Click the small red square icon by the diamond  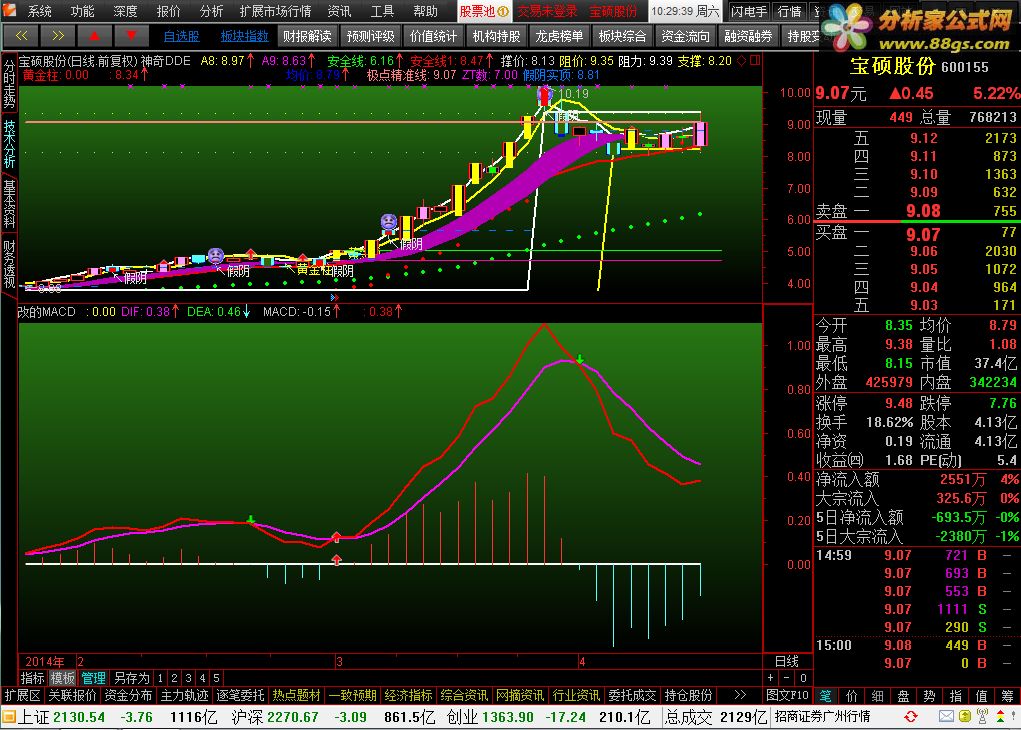pyautogui.click(x=755, y=60)
